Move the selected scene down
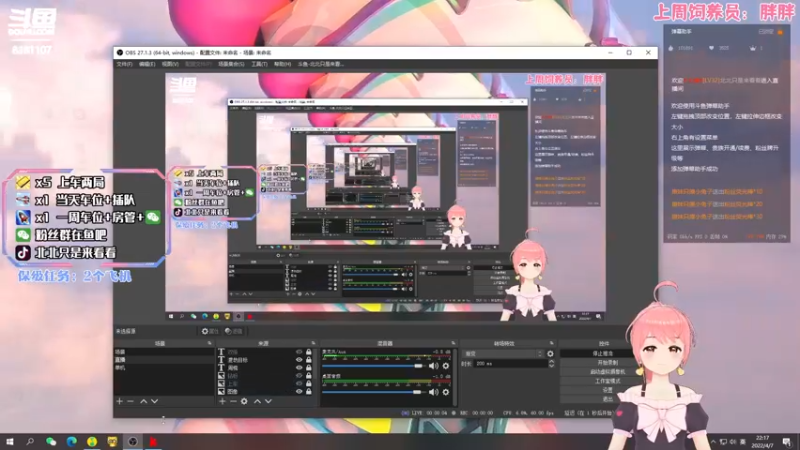The image size is (800, 450). pos(155,402)
